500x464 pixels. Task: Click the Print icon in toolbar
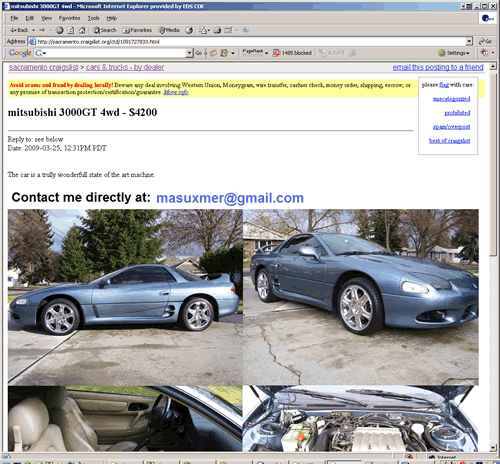click(x=217, y=30)
